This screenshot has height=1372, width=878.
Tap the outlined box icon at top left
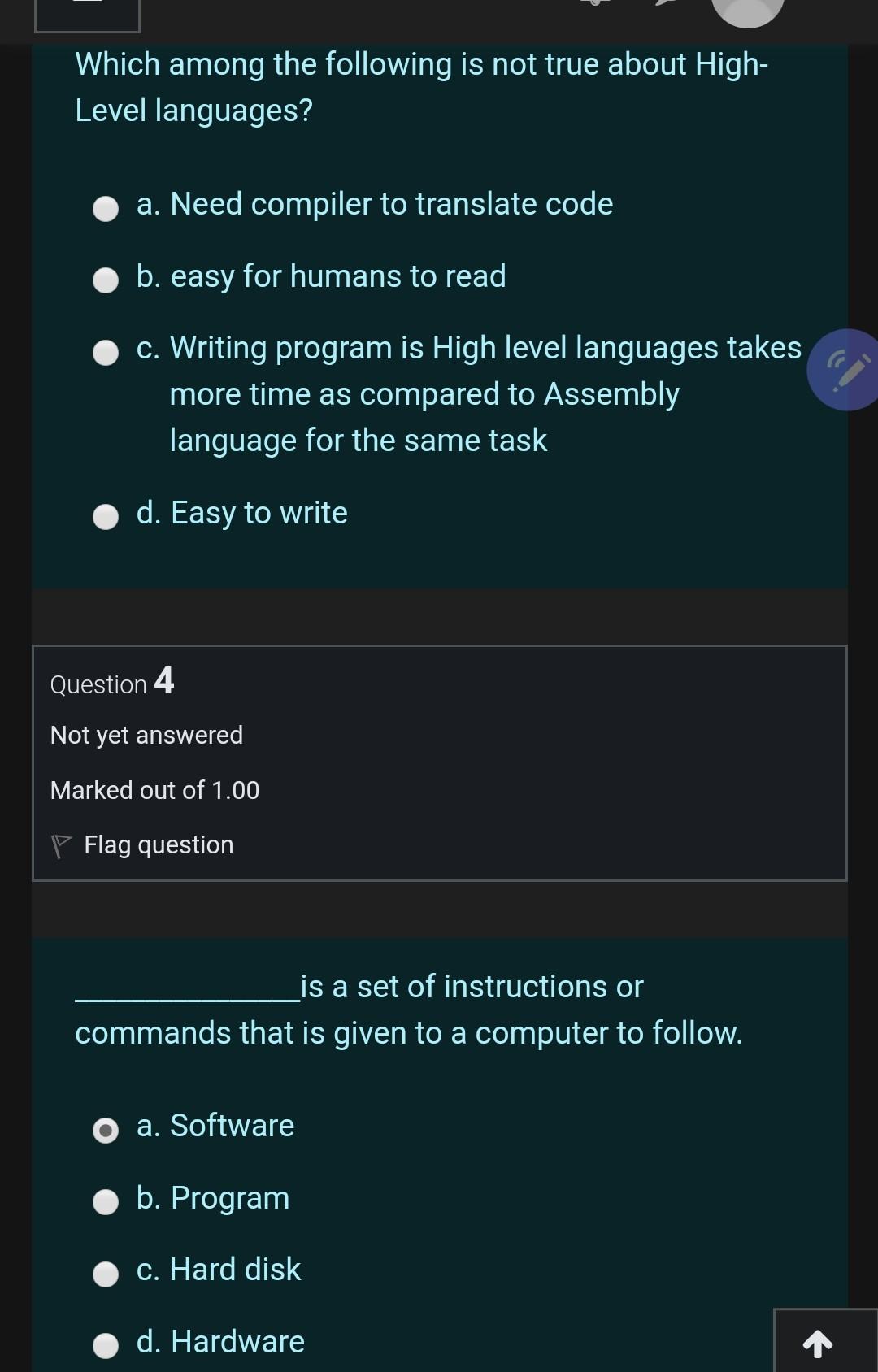(x=85, y=12)
